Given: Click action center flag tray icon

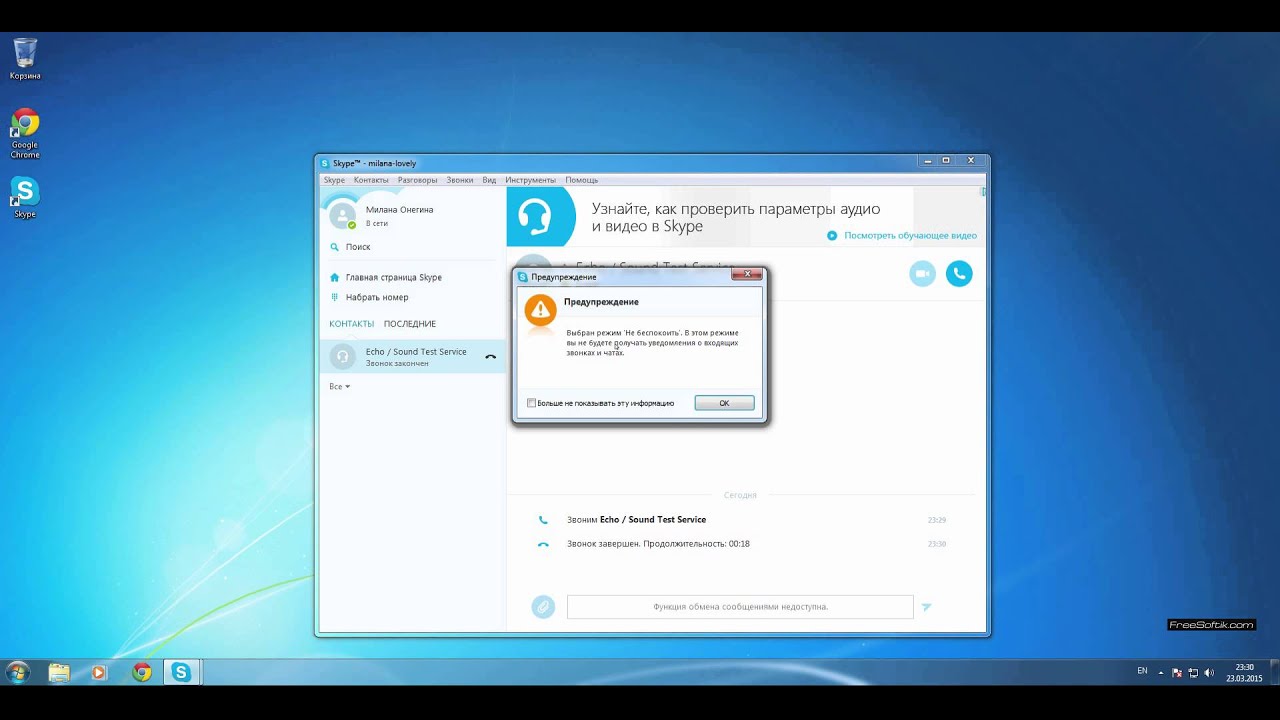Looking at the screenshot, I should click(1177, 672).
